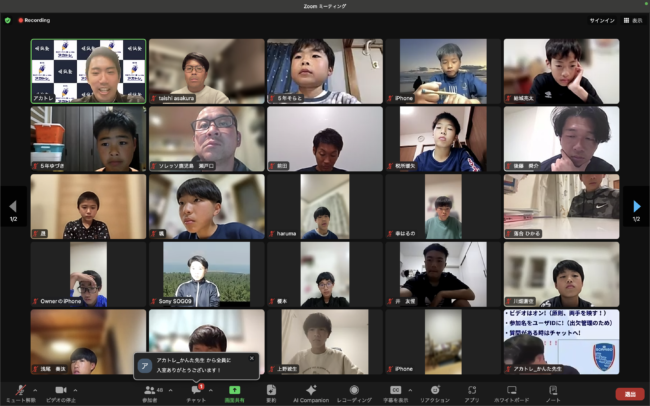
Task: Click the green Share Screen icon
Action: 234,389
